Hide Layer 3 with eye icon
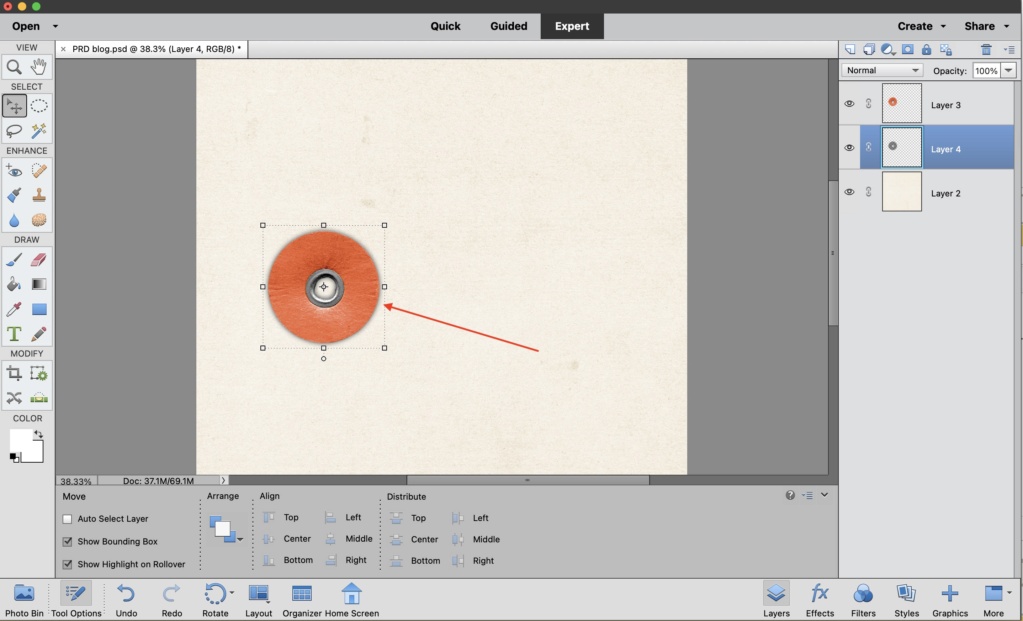 pyautogui.click(x=849, y=104)
